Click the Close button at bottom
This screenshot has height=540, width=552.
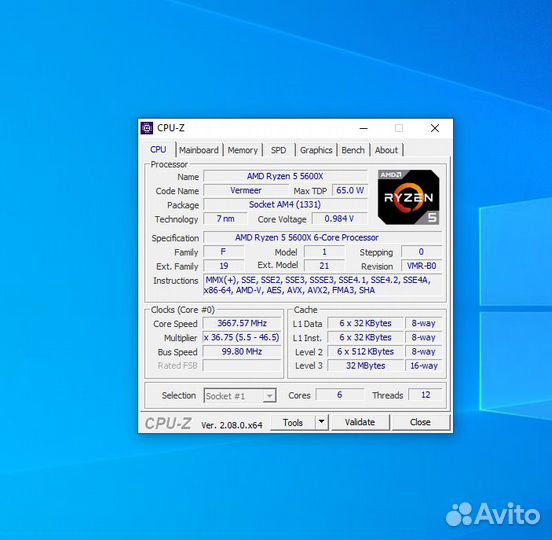(x=420, y=422)
